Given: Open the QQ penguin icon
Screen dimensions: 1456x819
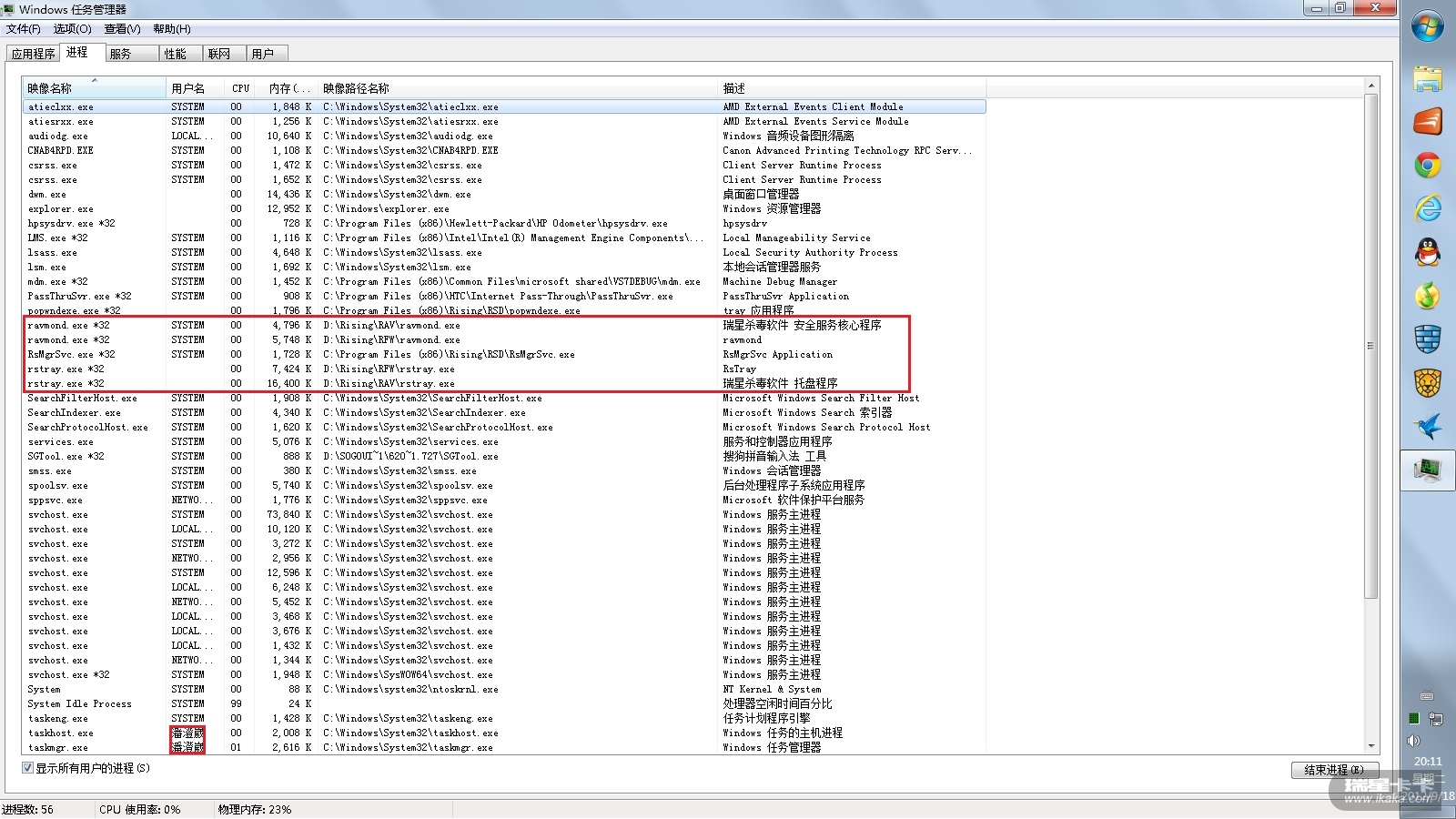Looking at the screenshot, I should click(x=1428, y=252).
